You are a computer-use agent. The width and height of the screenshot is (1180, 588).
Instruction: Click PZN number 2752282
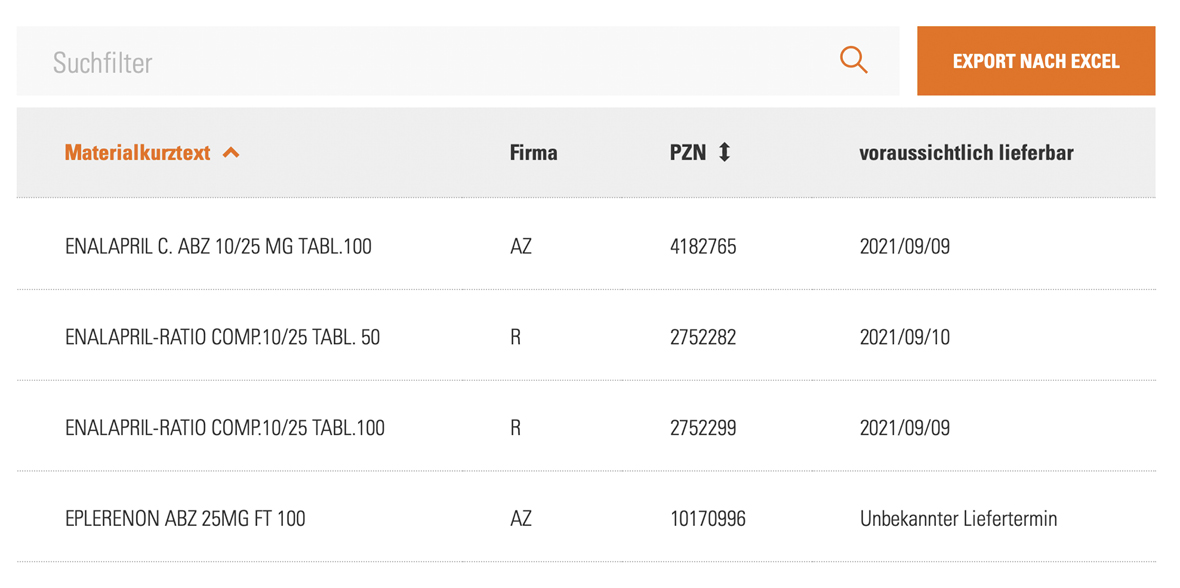tap(703, 338)
